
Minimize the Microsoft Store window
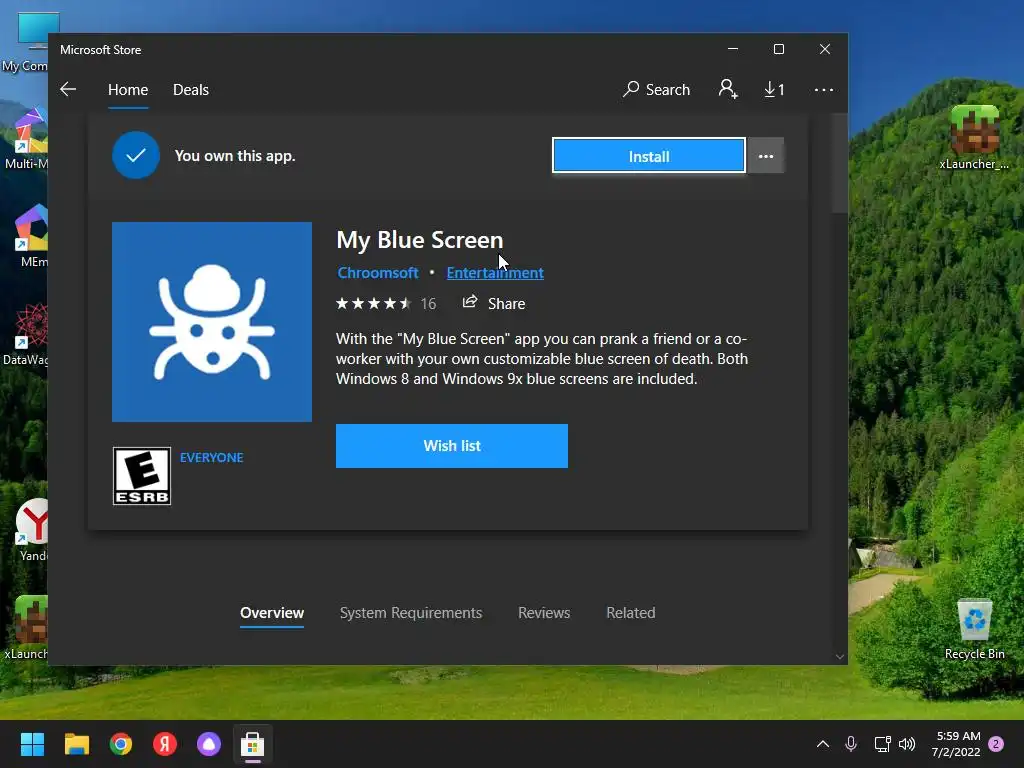coord(733,50)
